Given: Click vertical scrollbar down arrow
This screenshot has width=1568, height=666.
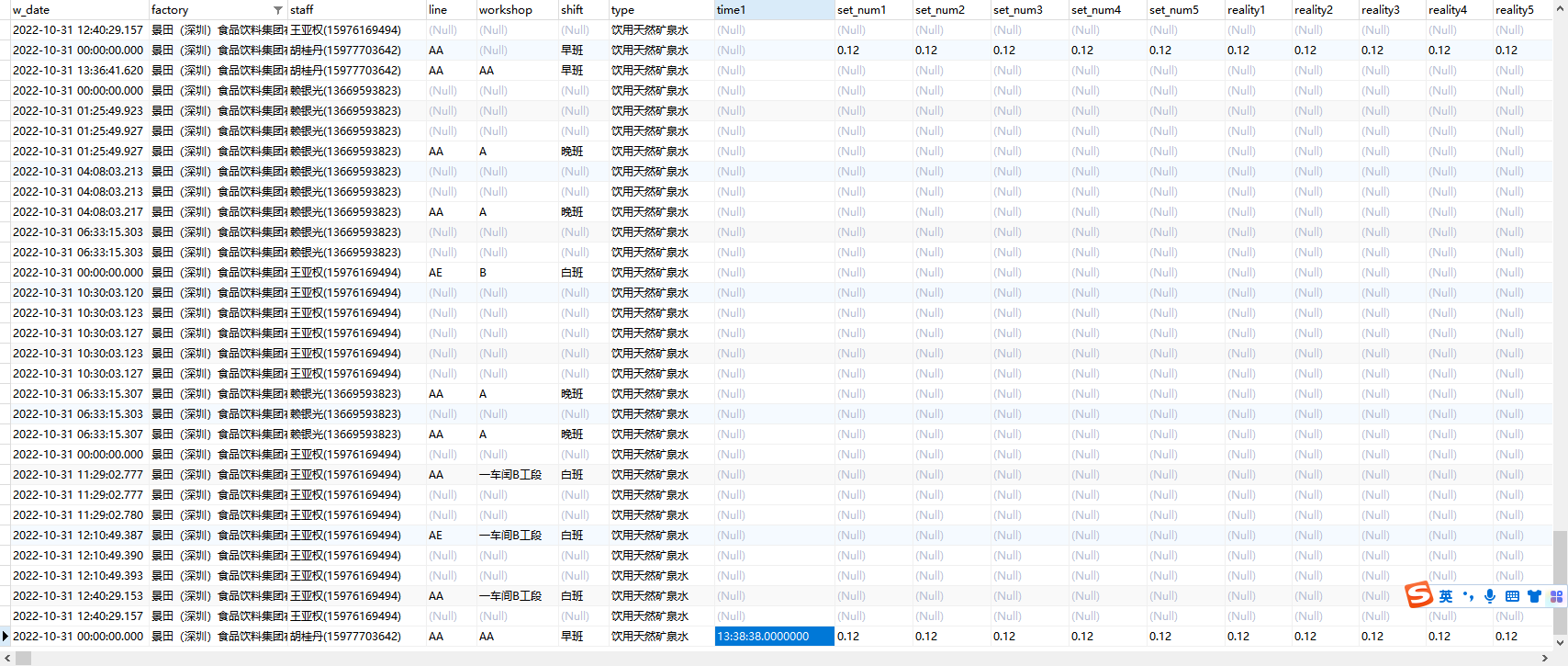Looking at the screenshot, I should (1560, 643).
